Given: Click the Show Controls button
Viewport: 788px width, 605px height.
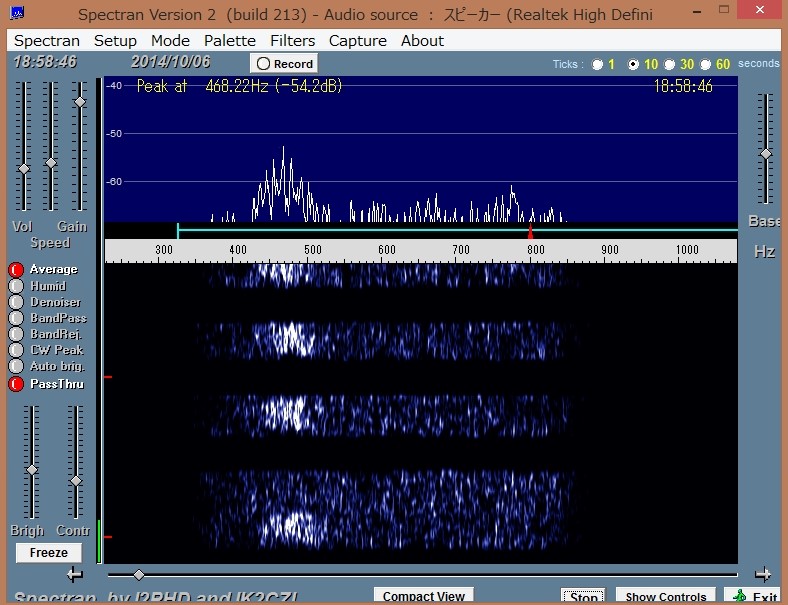Looking at the screenshot, I should pos(666,596).
